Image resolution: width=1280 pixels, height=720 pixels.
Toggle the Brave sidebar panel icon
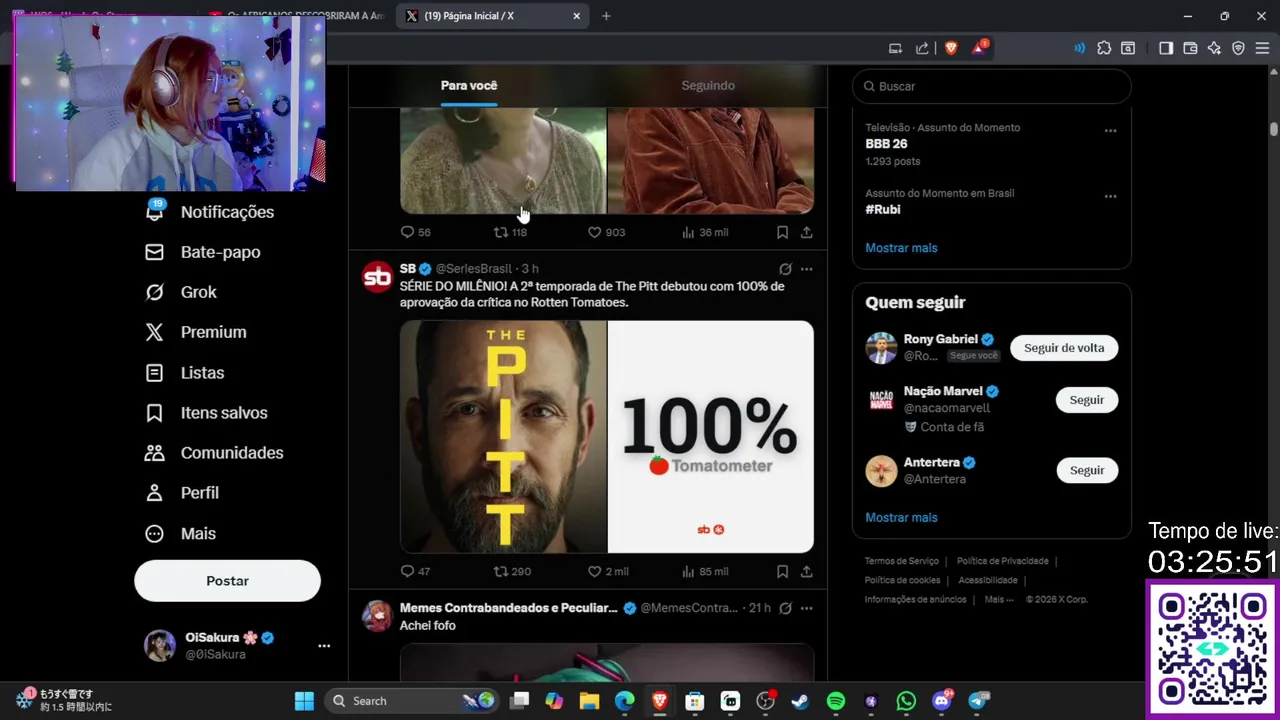click(1166, 48)
